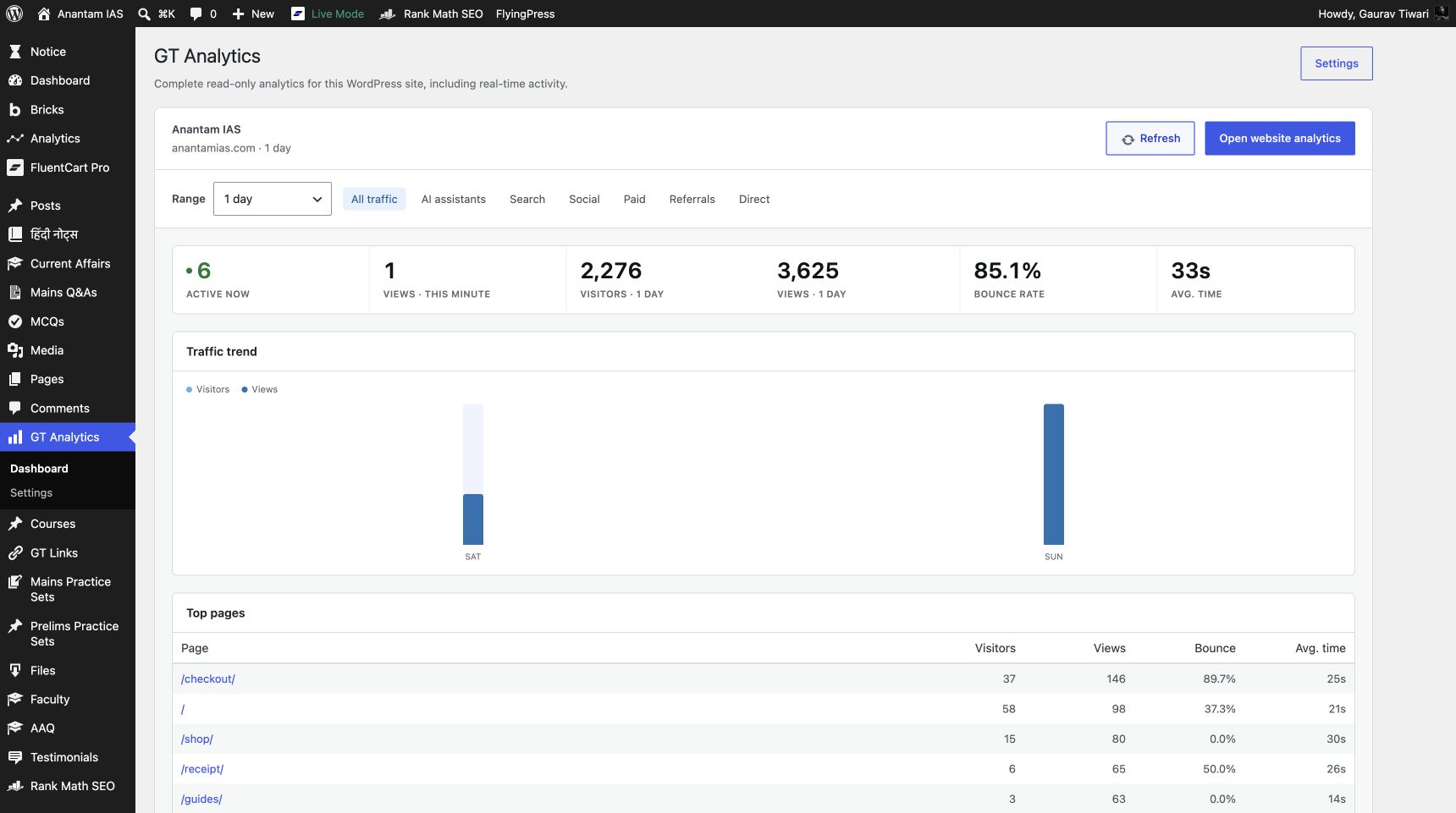This screenshot has width=1456, height=813.
Task: Open the Pages icon in sidebar
Action: (14, 380)
